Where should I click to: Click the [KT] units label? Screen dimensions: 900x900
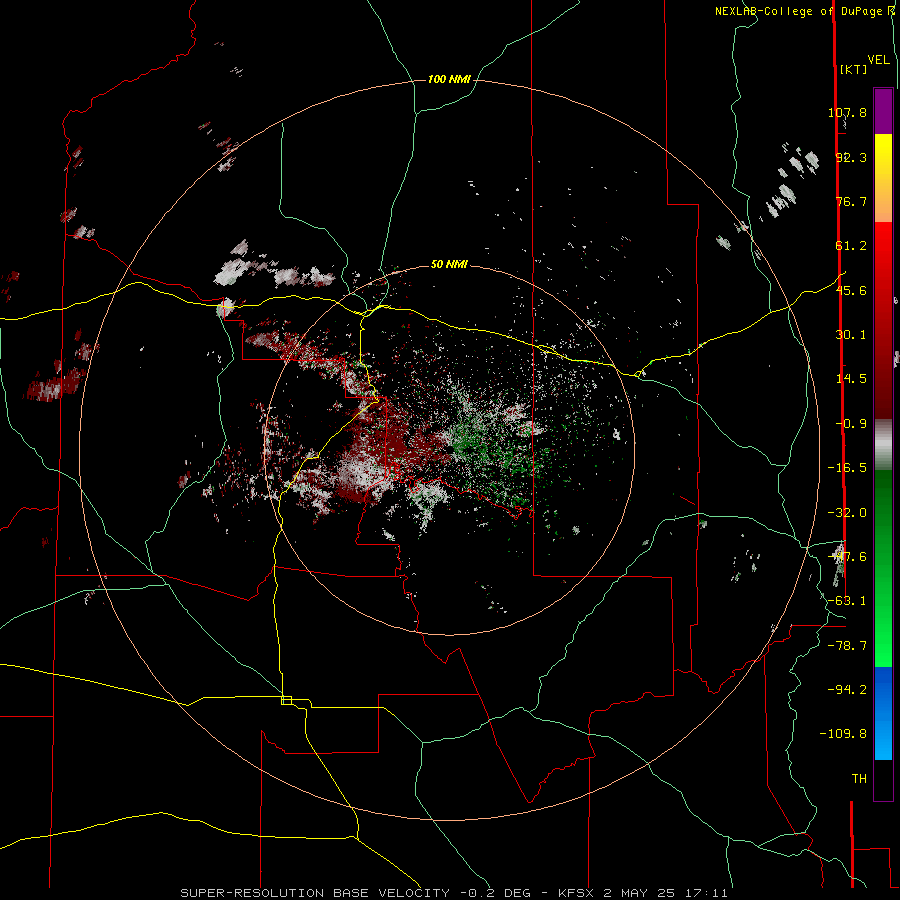click(x=854, y=69)
